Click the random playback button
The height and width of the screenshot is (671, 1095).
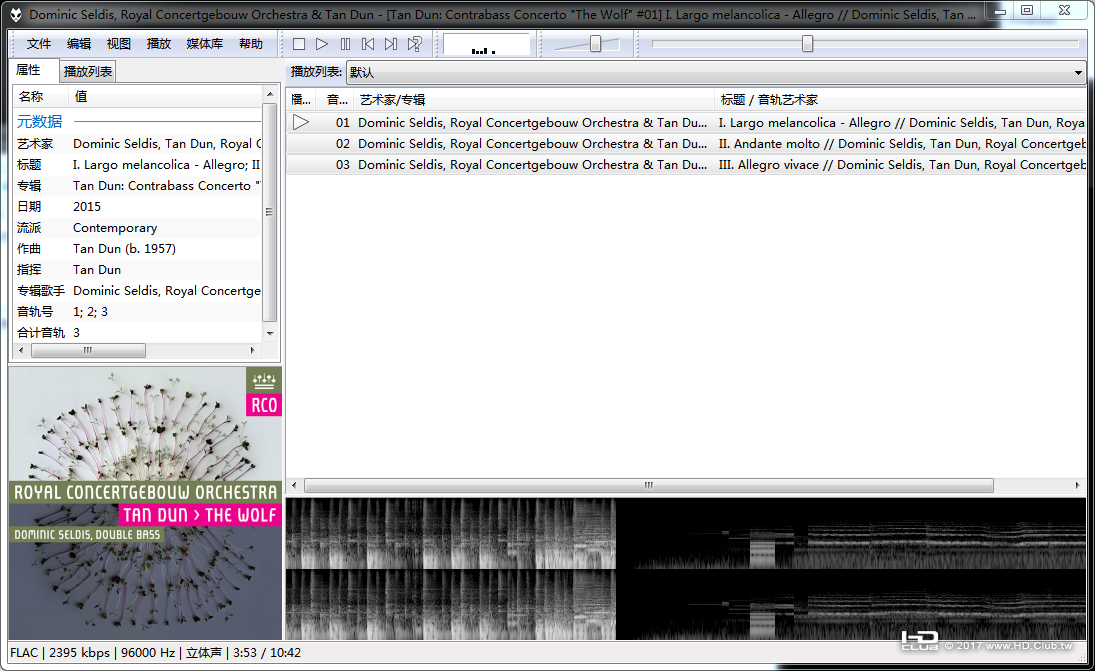point(414,44)
